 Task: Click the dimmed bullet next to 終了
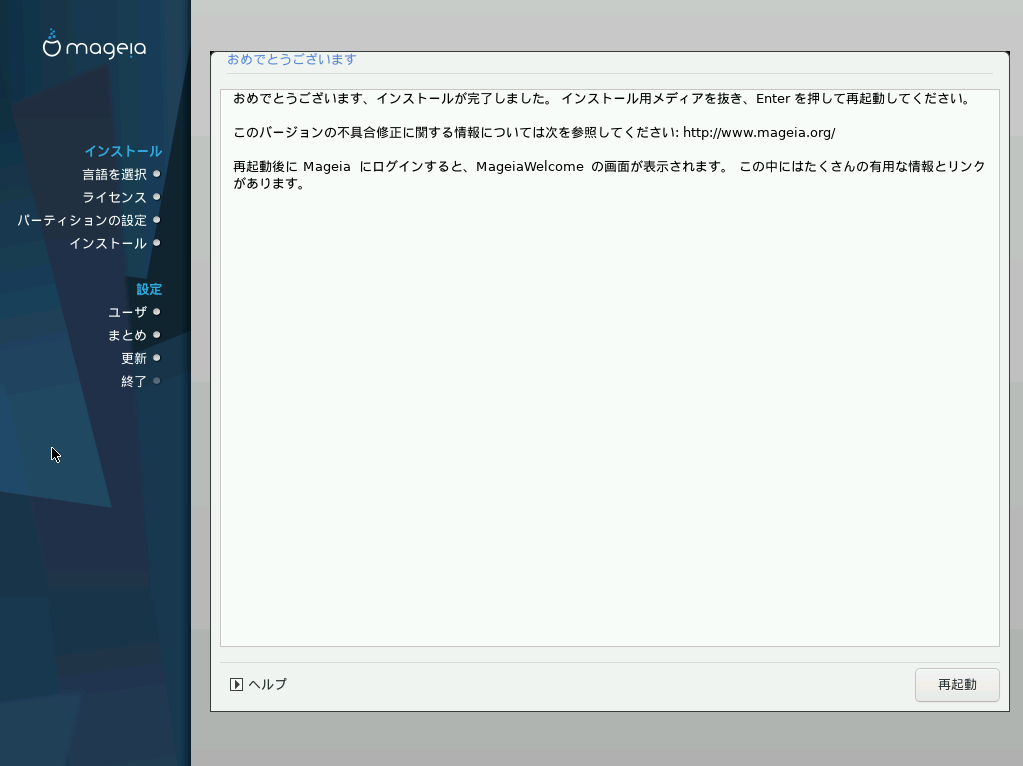157,381
